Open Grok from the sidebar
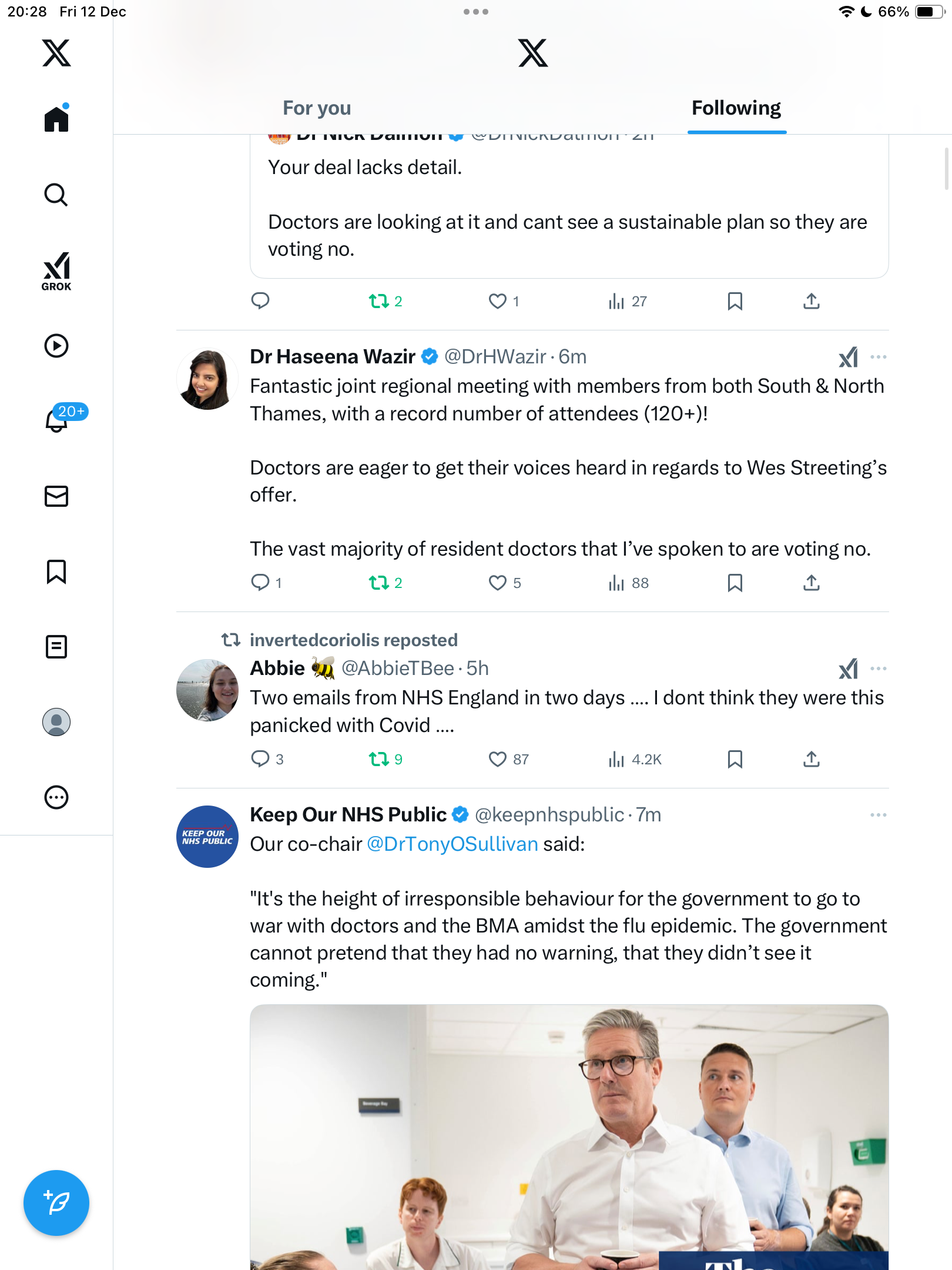Image resolution: width=952 pixels, height=1270 pixels. click(x=56, y=272)
